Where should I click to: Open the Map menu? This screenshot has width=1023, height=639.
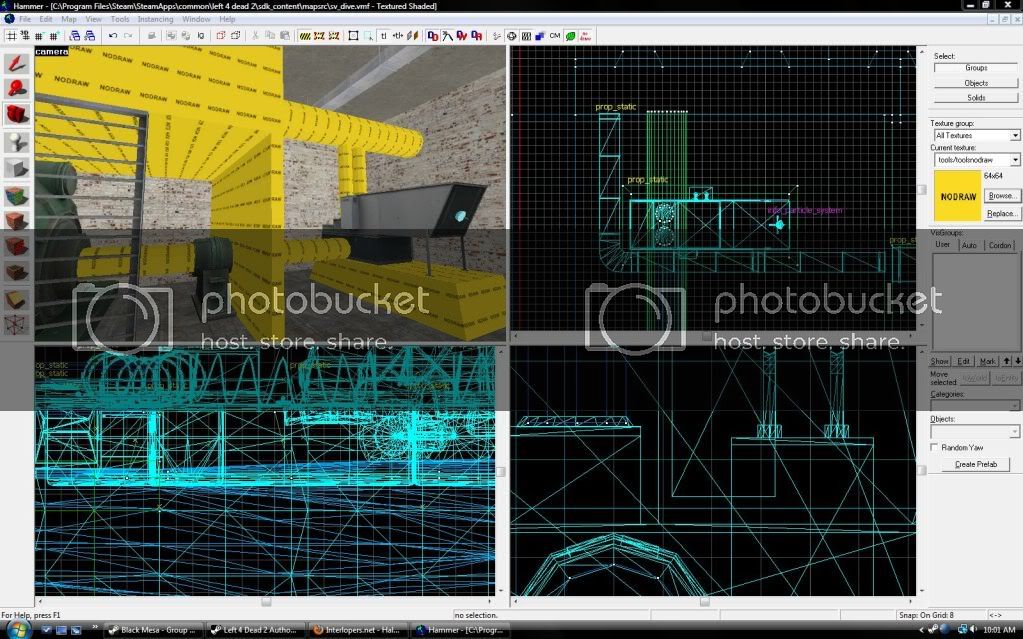pos(69,20)
